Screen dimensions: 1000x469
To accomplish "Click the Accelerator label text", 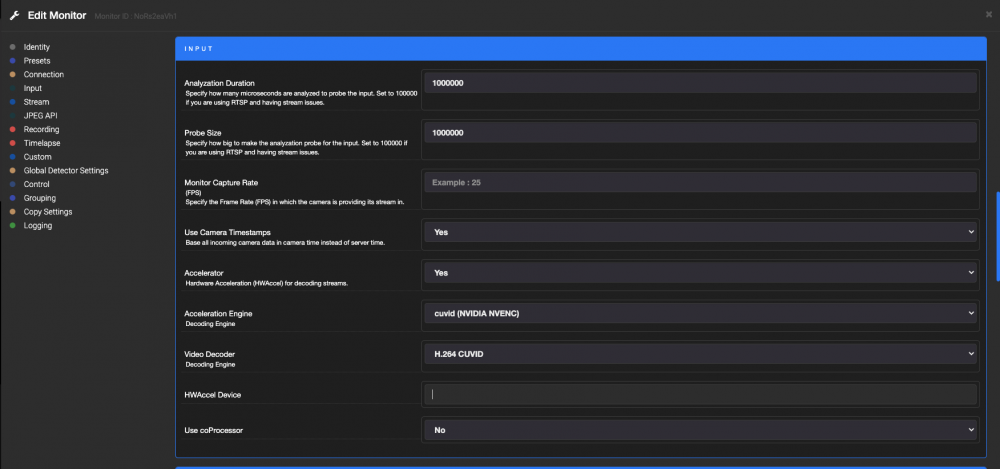I will [204, 273].
